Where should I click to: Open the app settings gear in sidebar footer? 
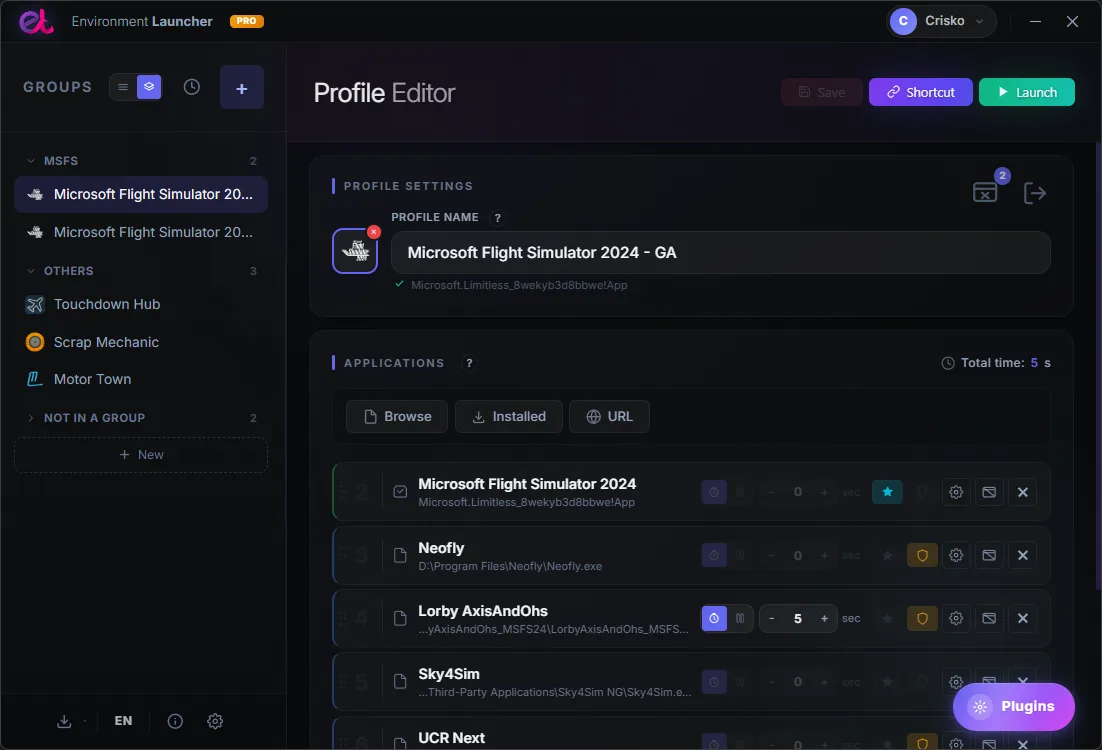tap(215, 721)
